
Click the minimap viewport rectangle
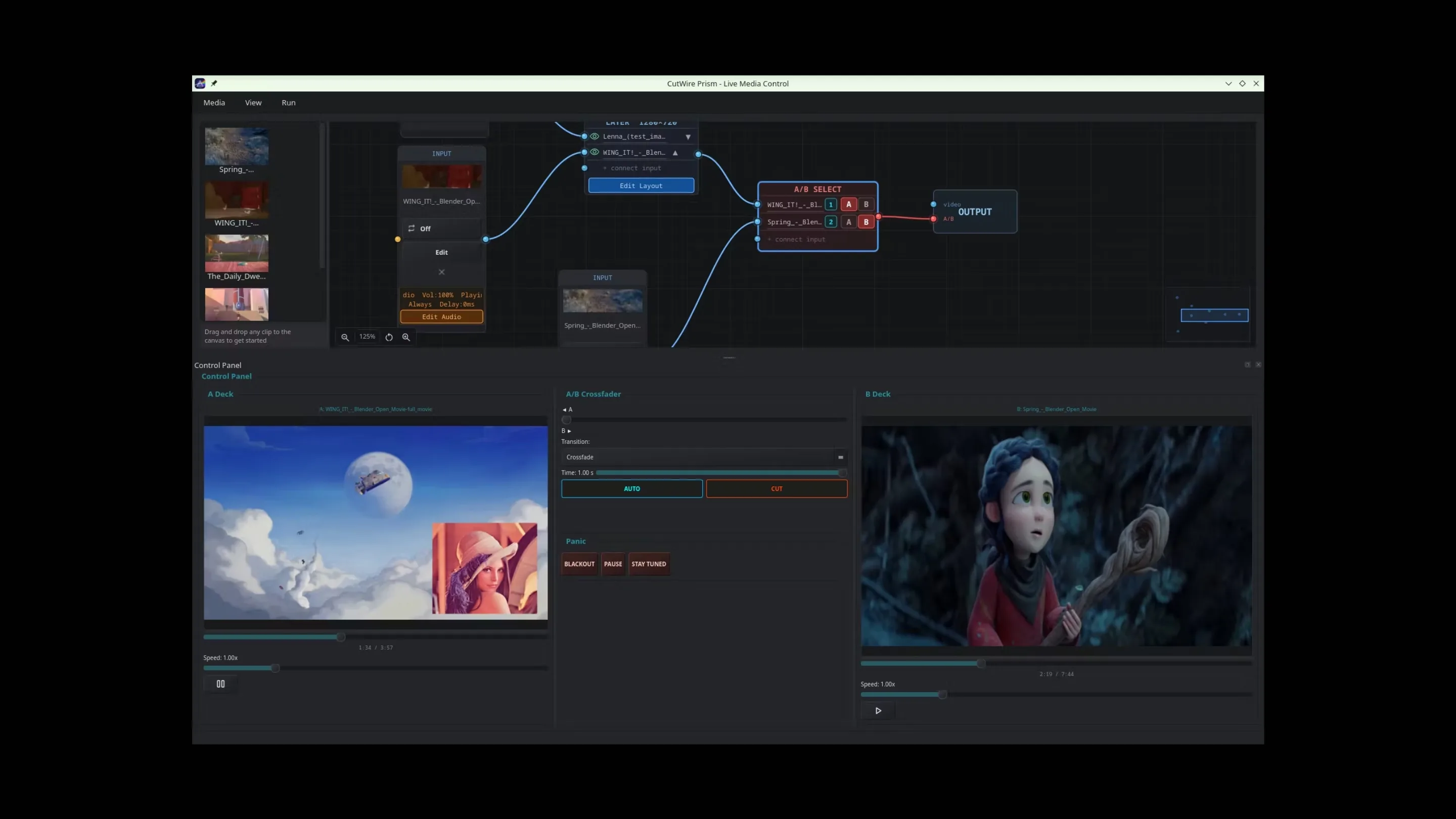[x=1214, y=315]
